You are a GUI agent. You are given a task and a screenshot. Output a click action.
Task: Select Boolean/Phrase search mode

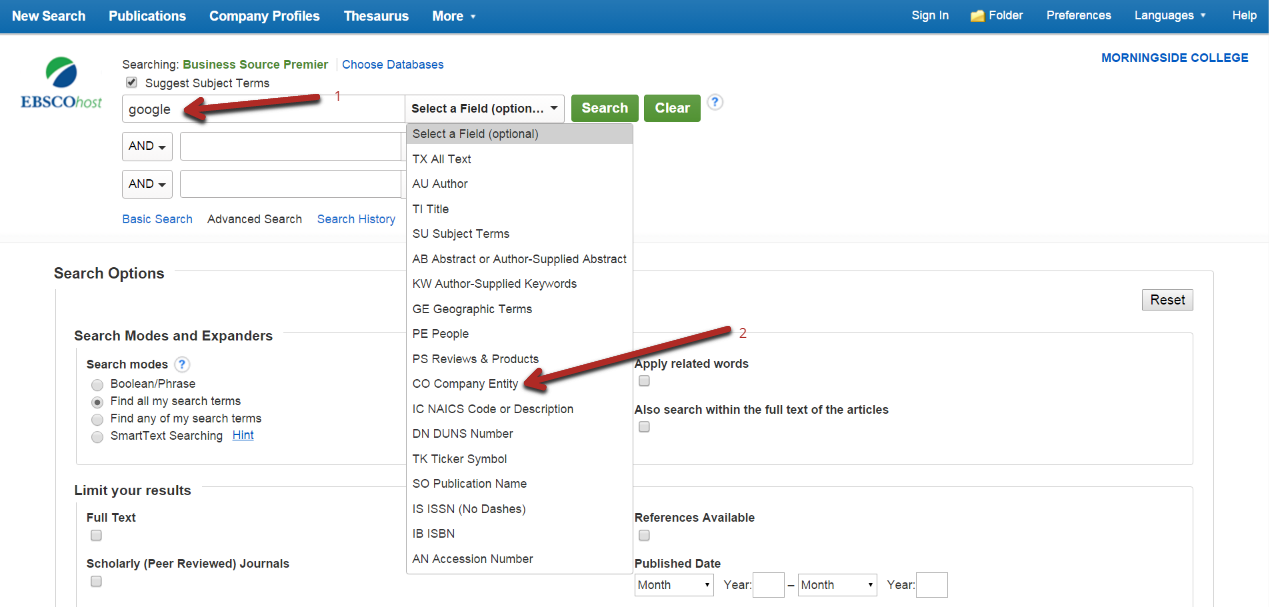(97, 384)
